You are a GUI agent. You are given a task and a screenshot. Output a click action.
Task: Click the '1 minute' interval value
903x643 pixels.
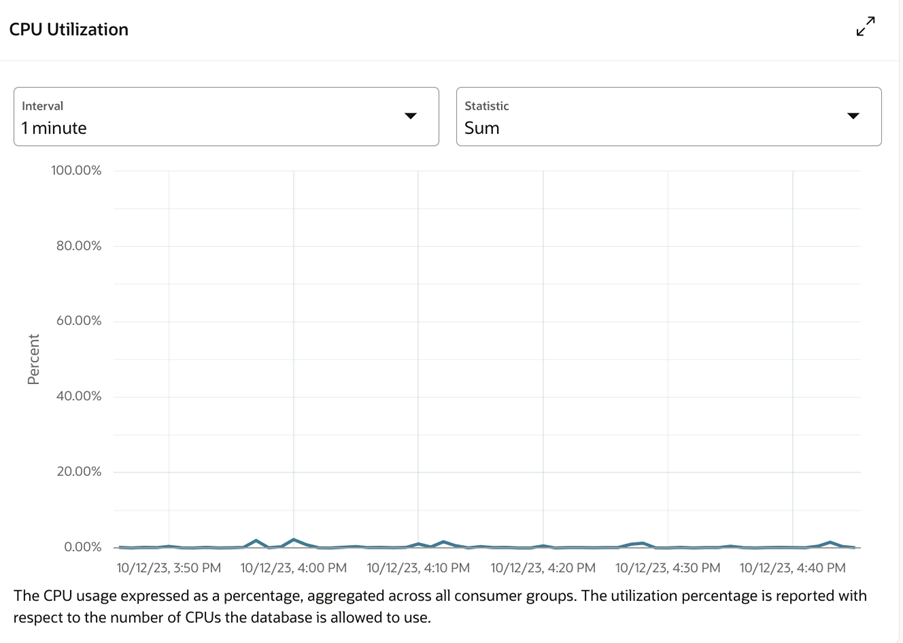coord(54,128)
